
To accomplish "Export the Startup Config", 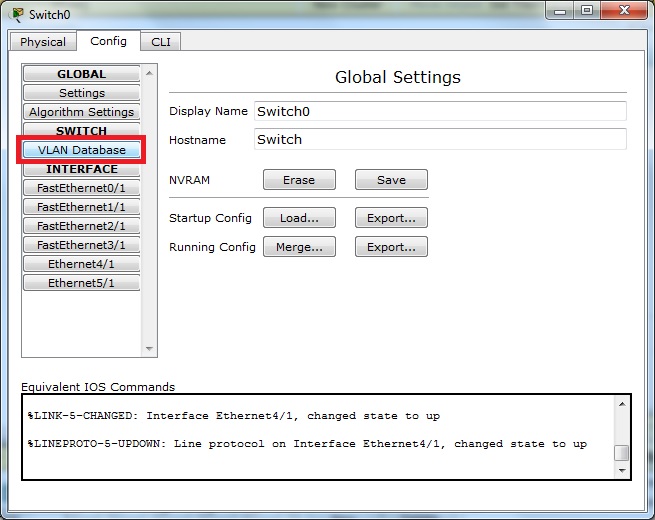I will [x=391, y=218].
